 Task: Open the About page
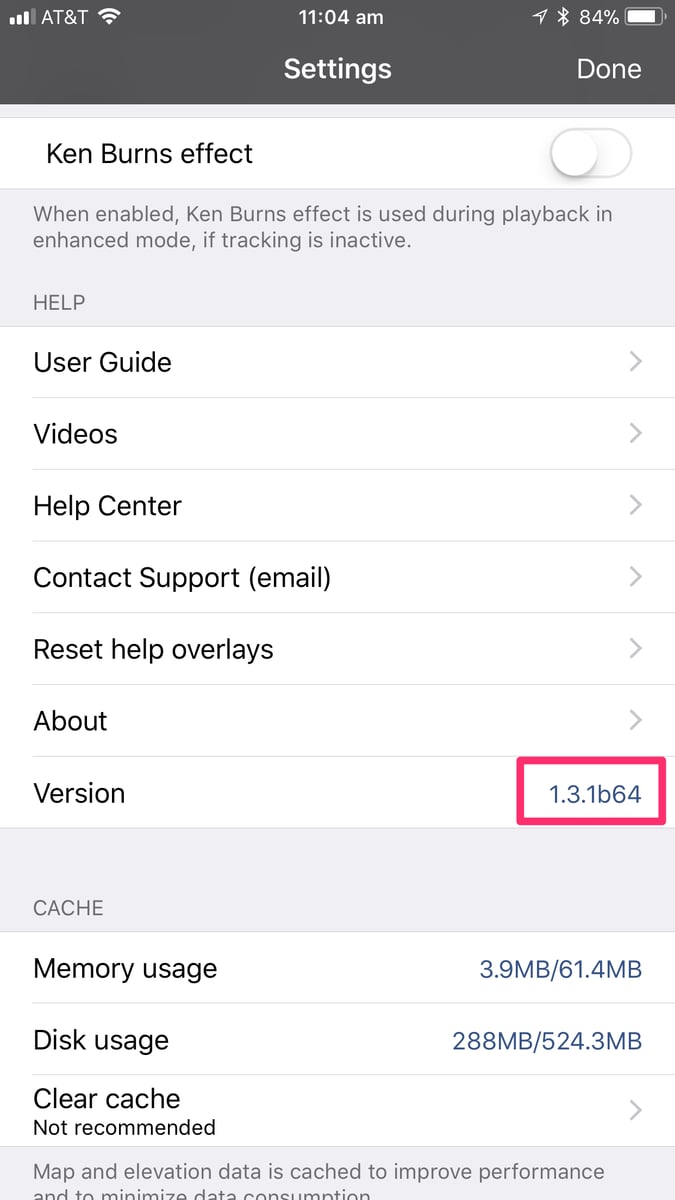click(x=337, y=722)
